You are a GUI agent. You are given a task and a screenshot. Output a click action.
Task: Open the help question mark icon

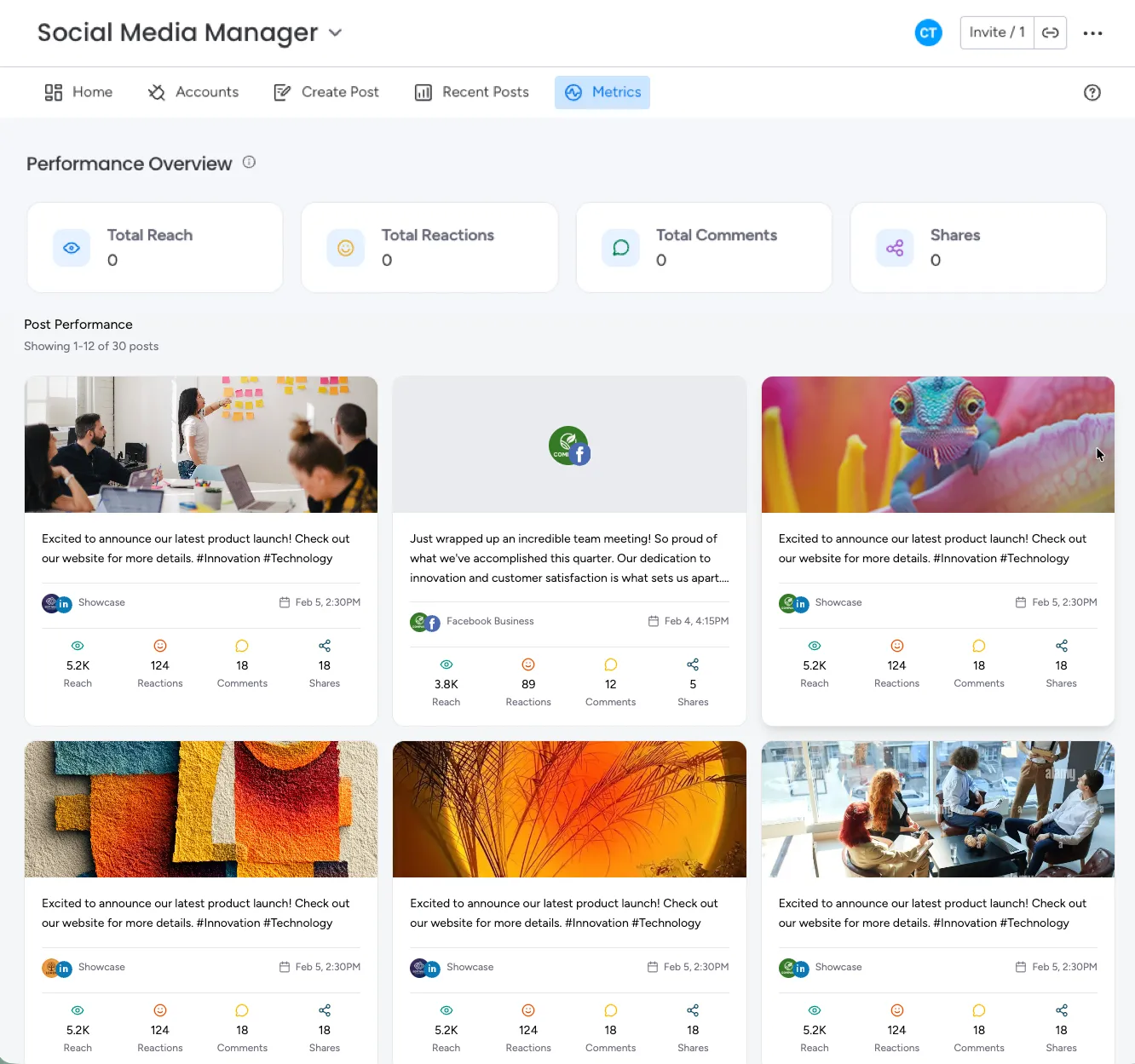[x=1092, y=93]
